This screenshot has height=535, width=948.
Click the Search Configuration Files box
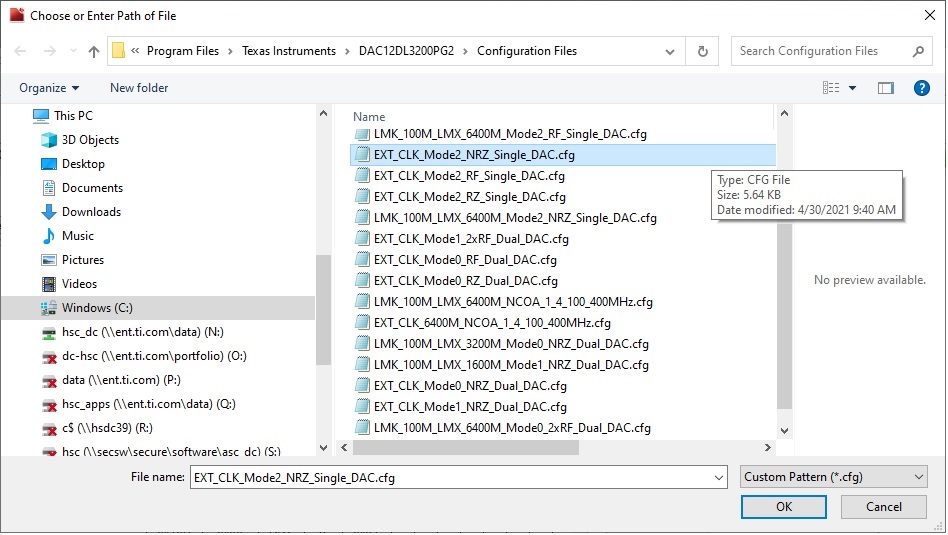[820, 51]
